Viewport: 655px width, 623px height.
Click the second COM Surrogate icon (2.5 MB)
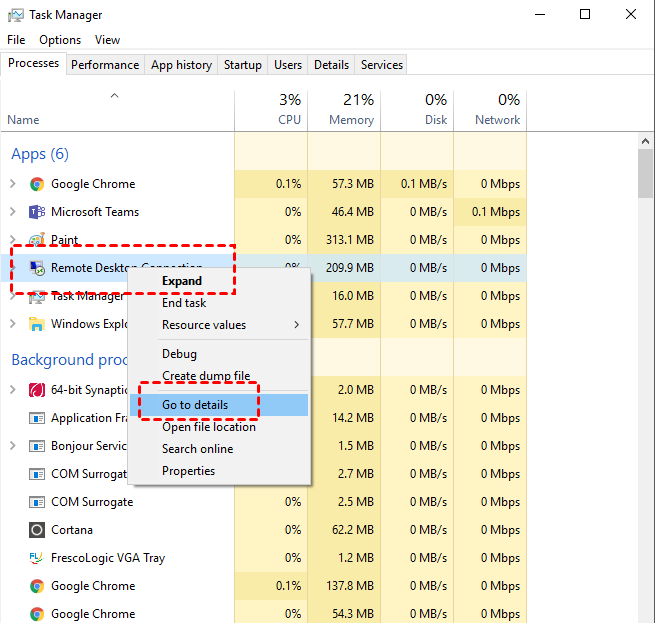click(37, 502)
